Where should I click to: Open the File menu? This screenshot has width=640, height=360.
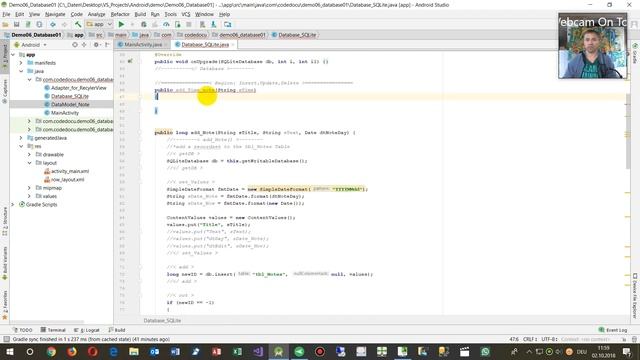point(6,14)
